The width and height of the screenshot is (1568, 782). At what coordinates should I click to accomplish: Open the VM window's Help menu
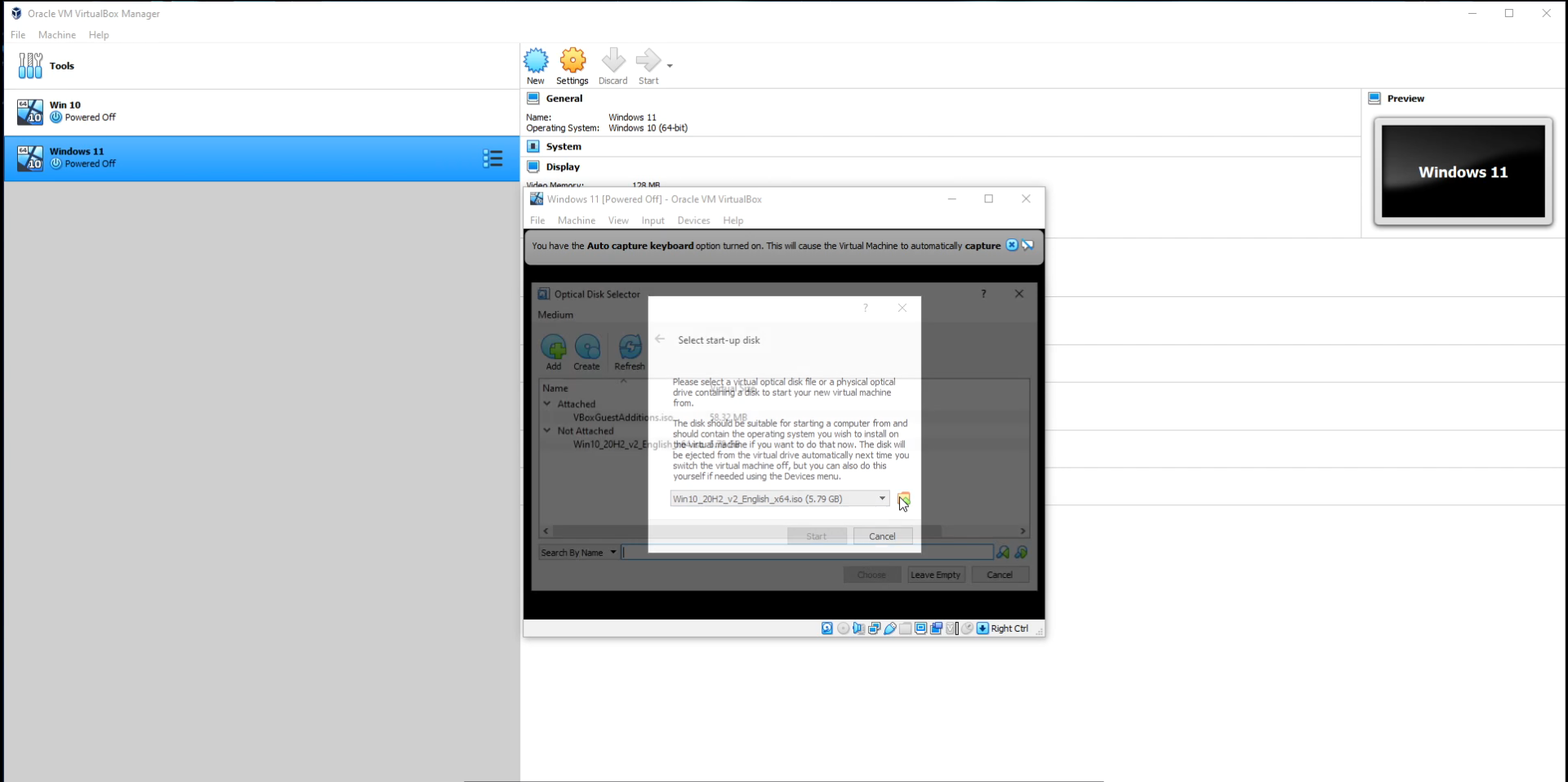(x=733, y=220)
